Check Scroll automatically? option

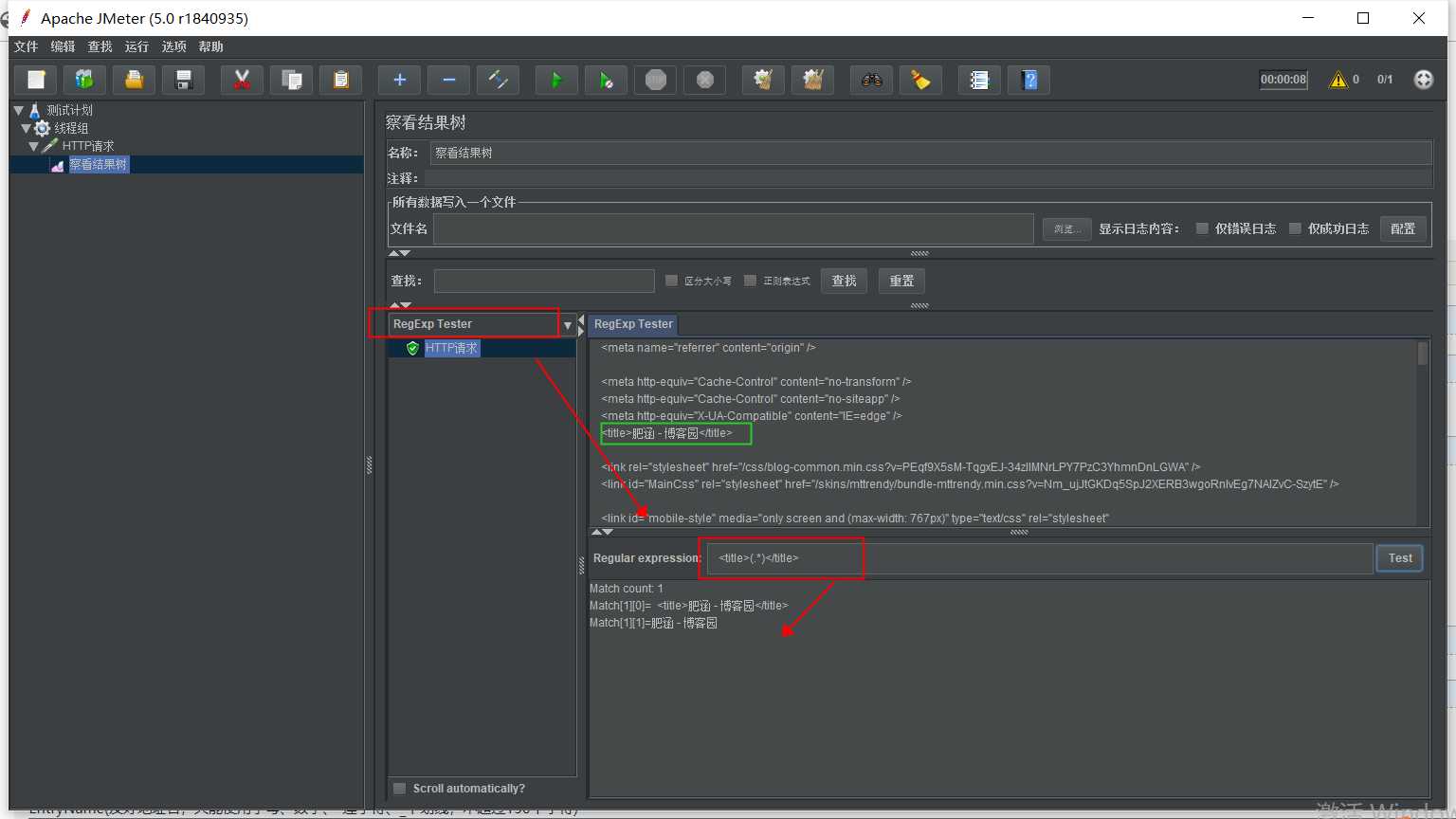pyautogui.click(x=399, y=789)
